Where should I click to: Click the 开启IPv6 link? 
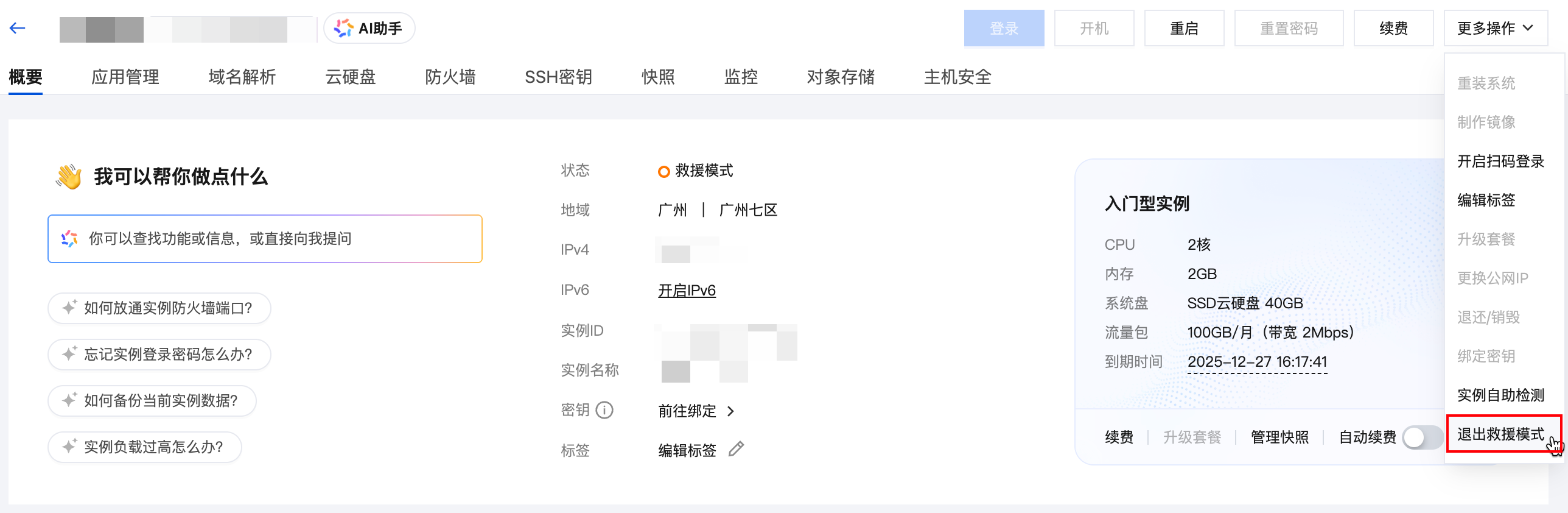tap(687, 291)
